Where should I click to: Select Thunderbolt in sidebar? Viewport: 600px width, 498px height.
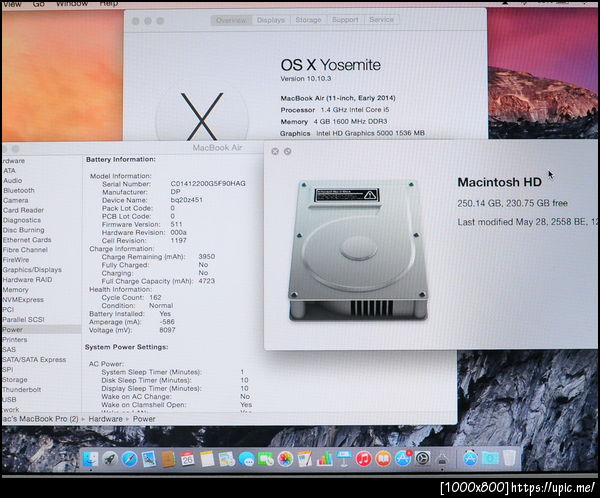[22, 390]
